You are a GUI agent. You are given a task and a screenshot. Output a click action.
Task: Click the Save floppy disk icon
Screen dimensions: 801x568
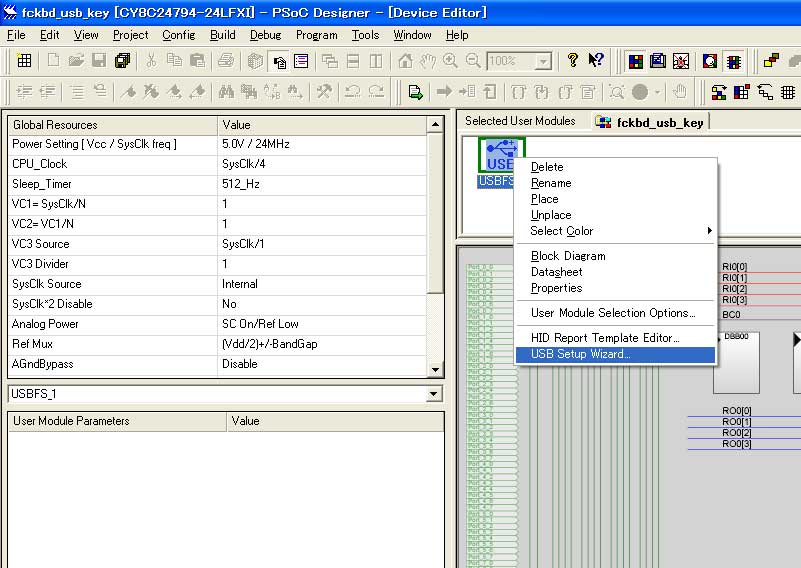(99, 61)
